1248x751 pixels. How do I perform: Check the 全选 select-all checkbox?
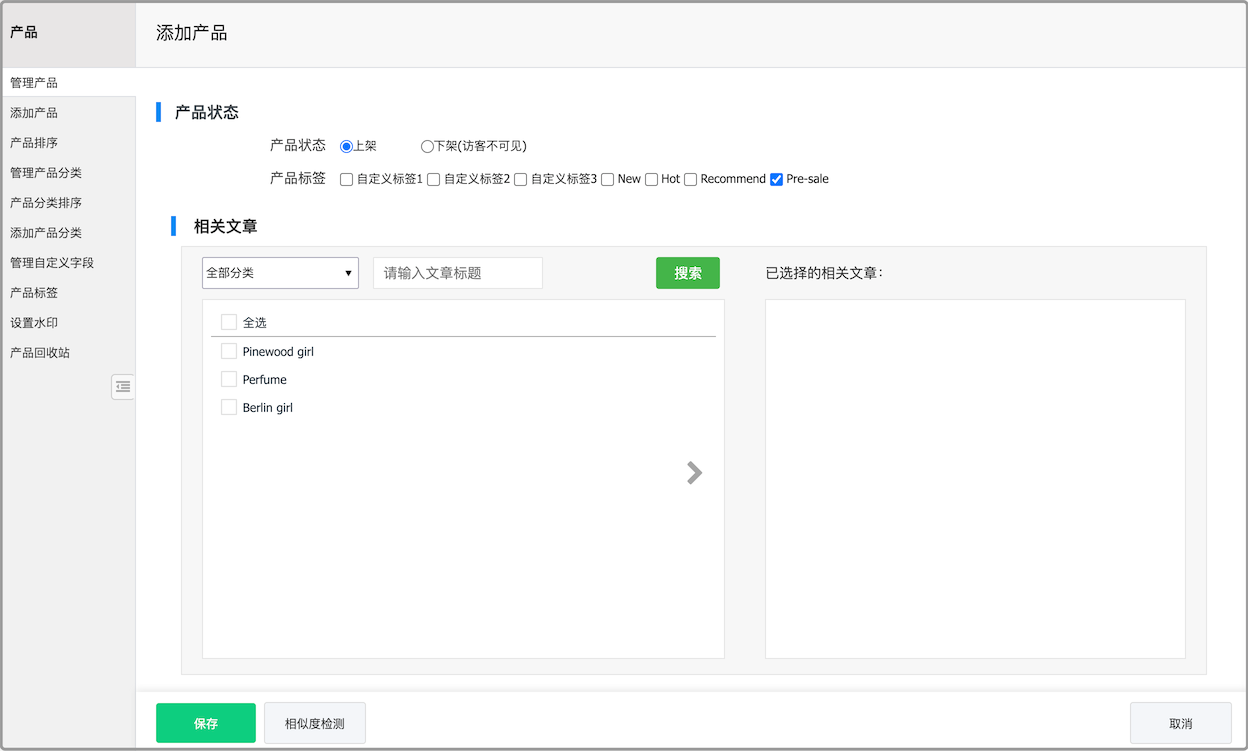(228, 322)
